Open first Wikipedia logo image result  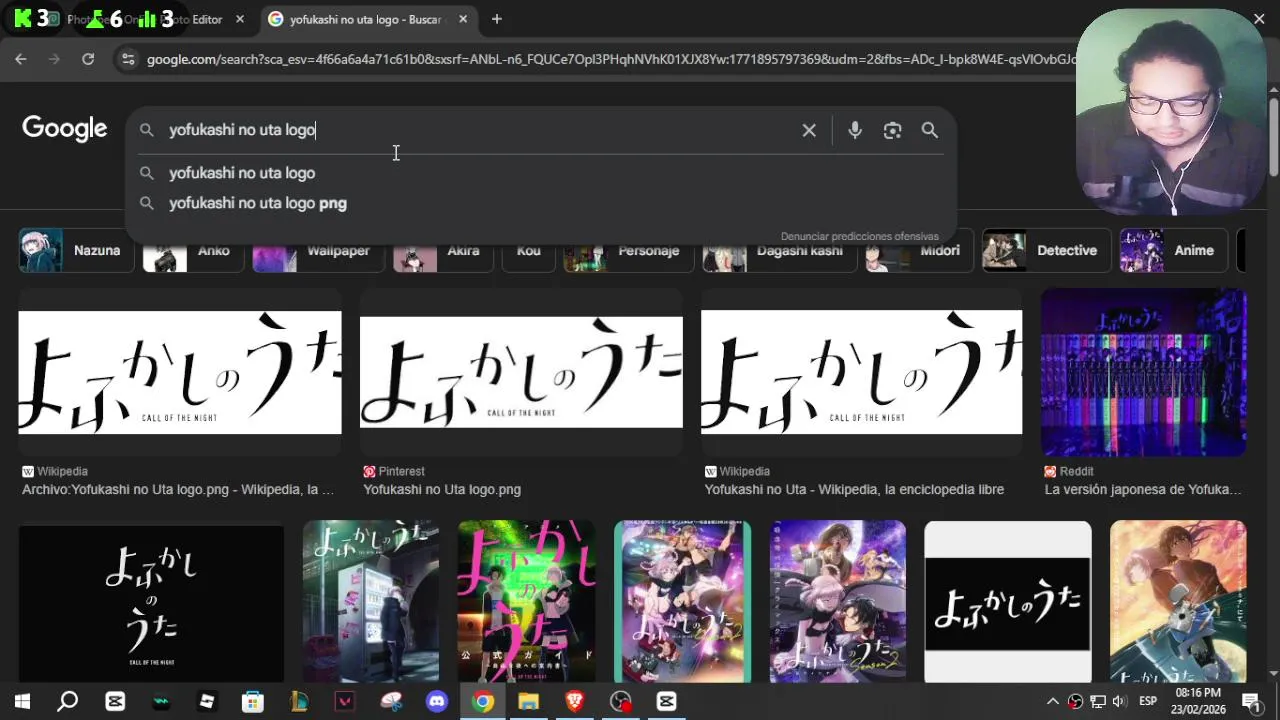180,372
